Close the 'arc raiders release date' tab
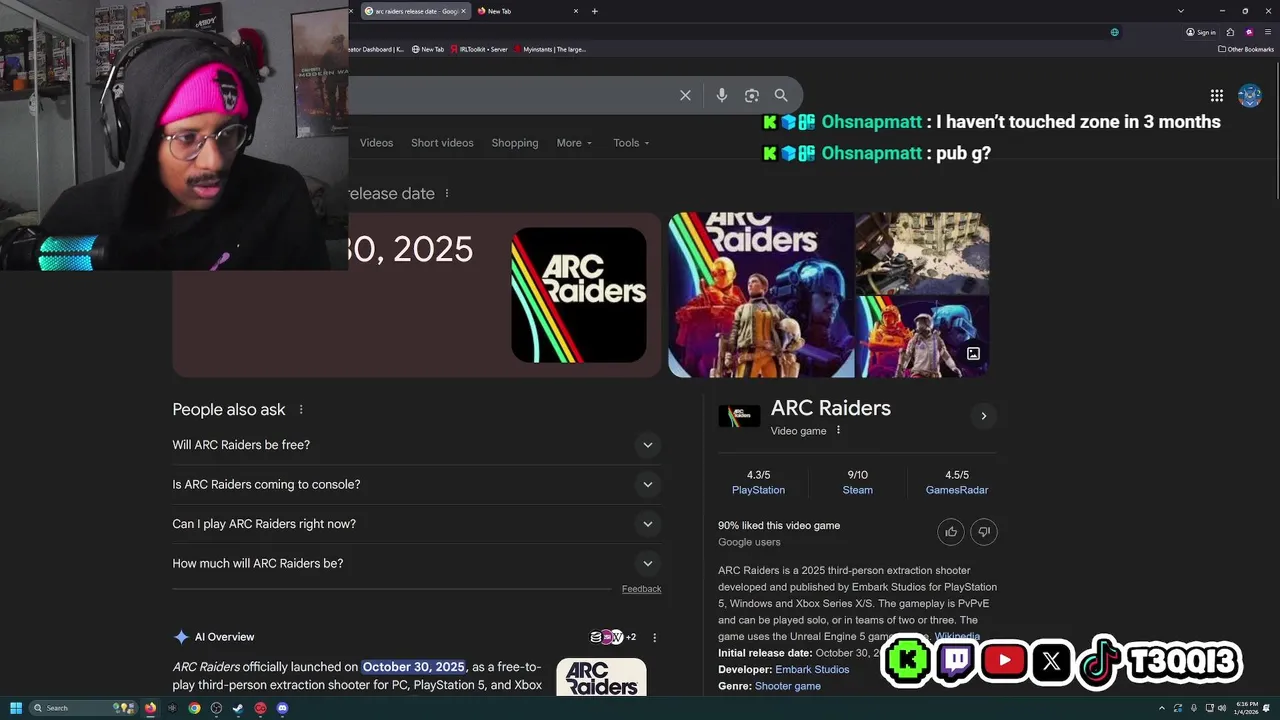The height and width of the screenshot is (720, 1280). click(x=463, y=11)
